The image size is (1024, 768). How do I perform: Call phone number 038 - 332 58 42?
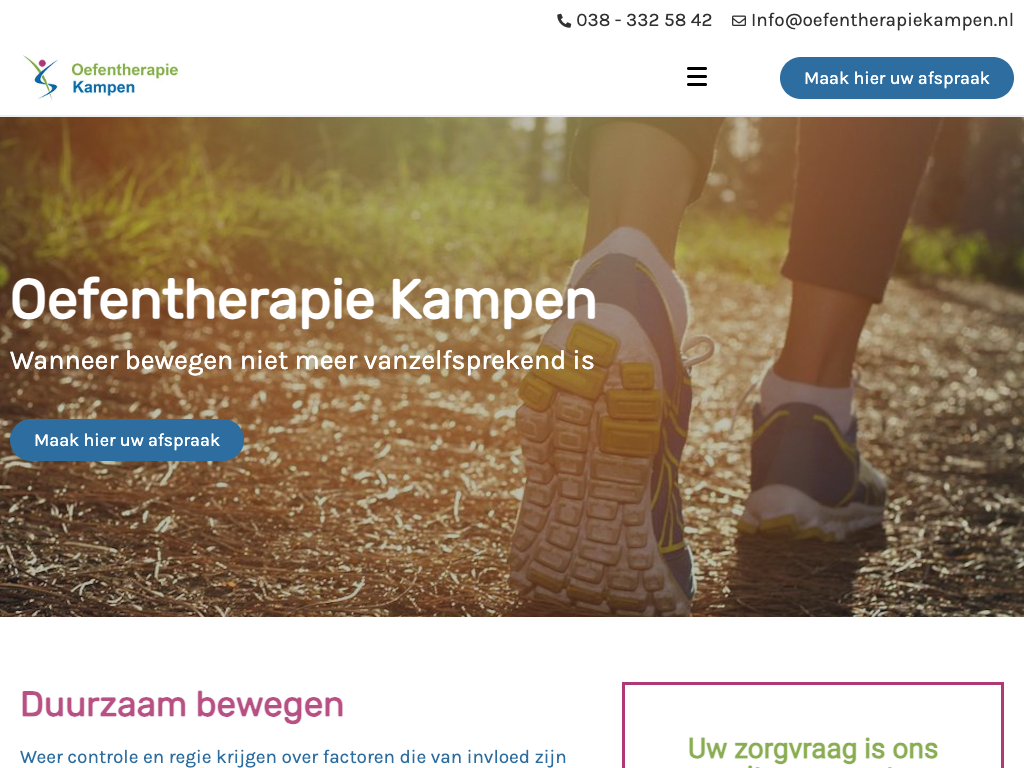point(644,20)
